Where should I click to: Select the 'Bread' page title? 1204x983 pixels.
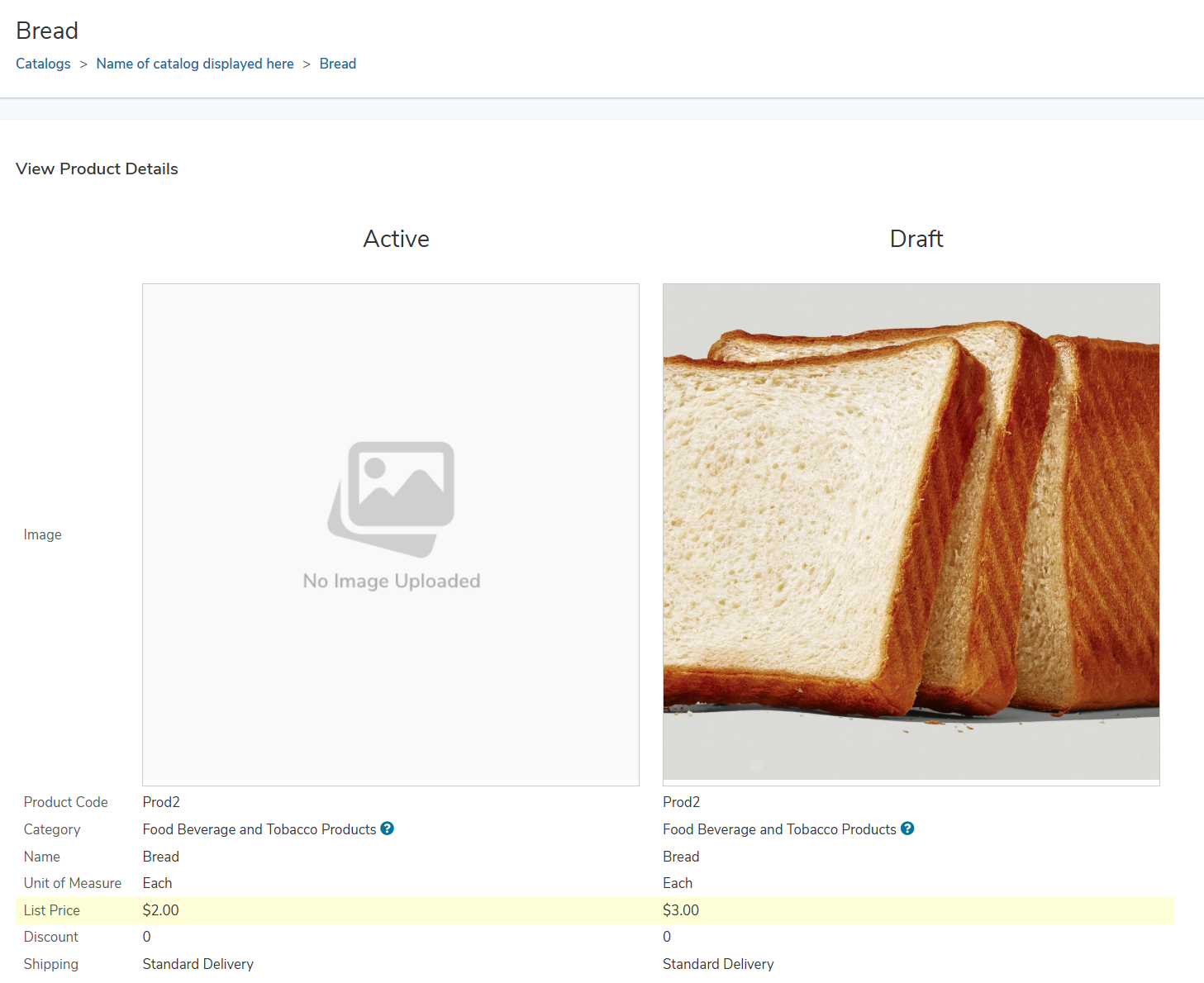(47, 31)
